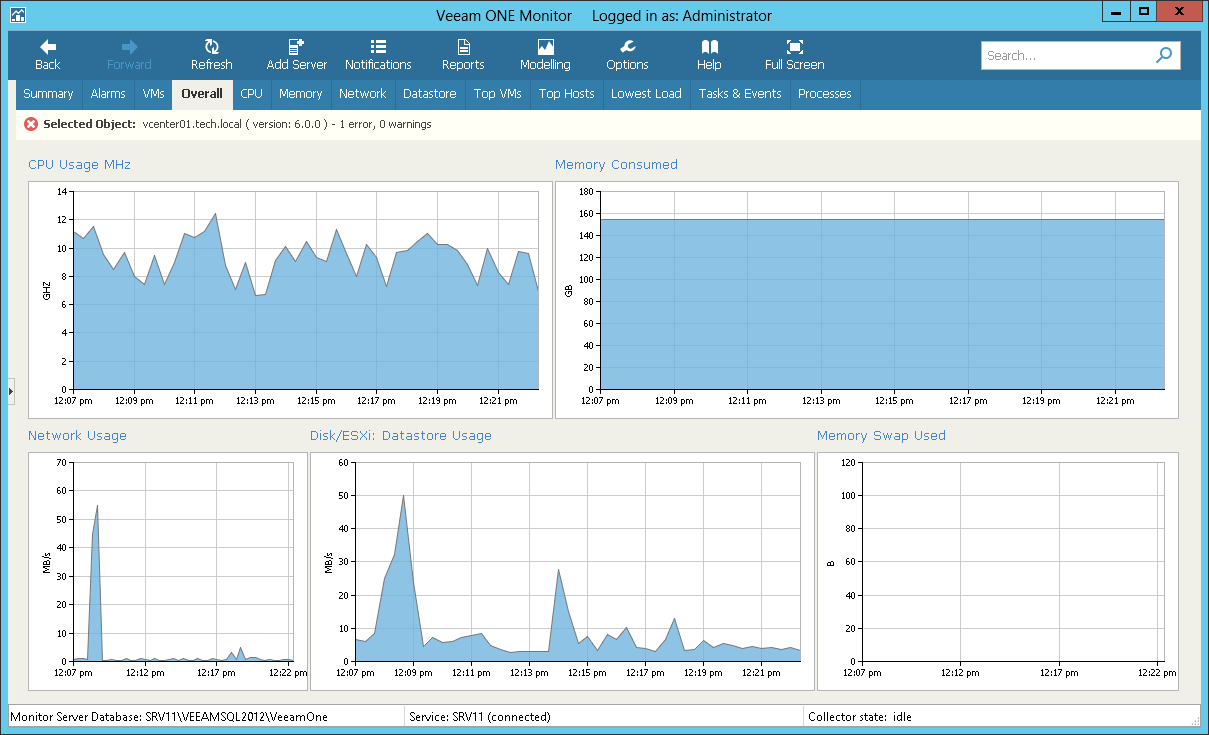Click the 'Logged in as: Administrator' text
This screenshot has width=1209, height=735.
tap(682, 16)
